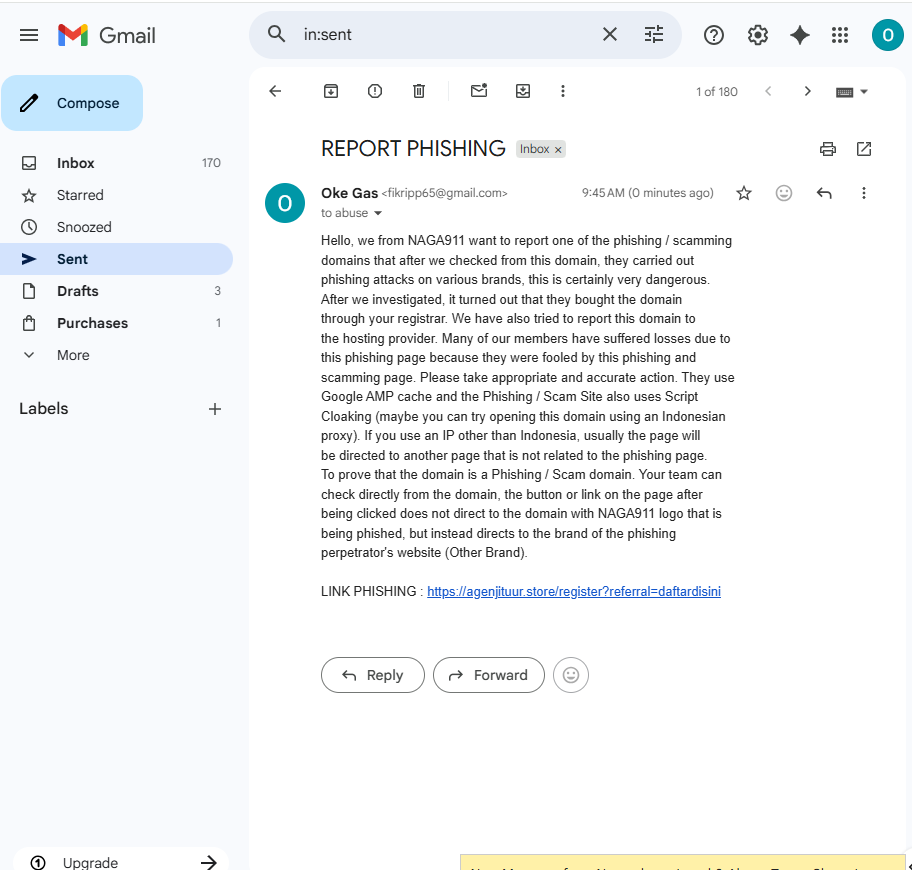Reply using the header arrow icon

click(x=824, y=193)
